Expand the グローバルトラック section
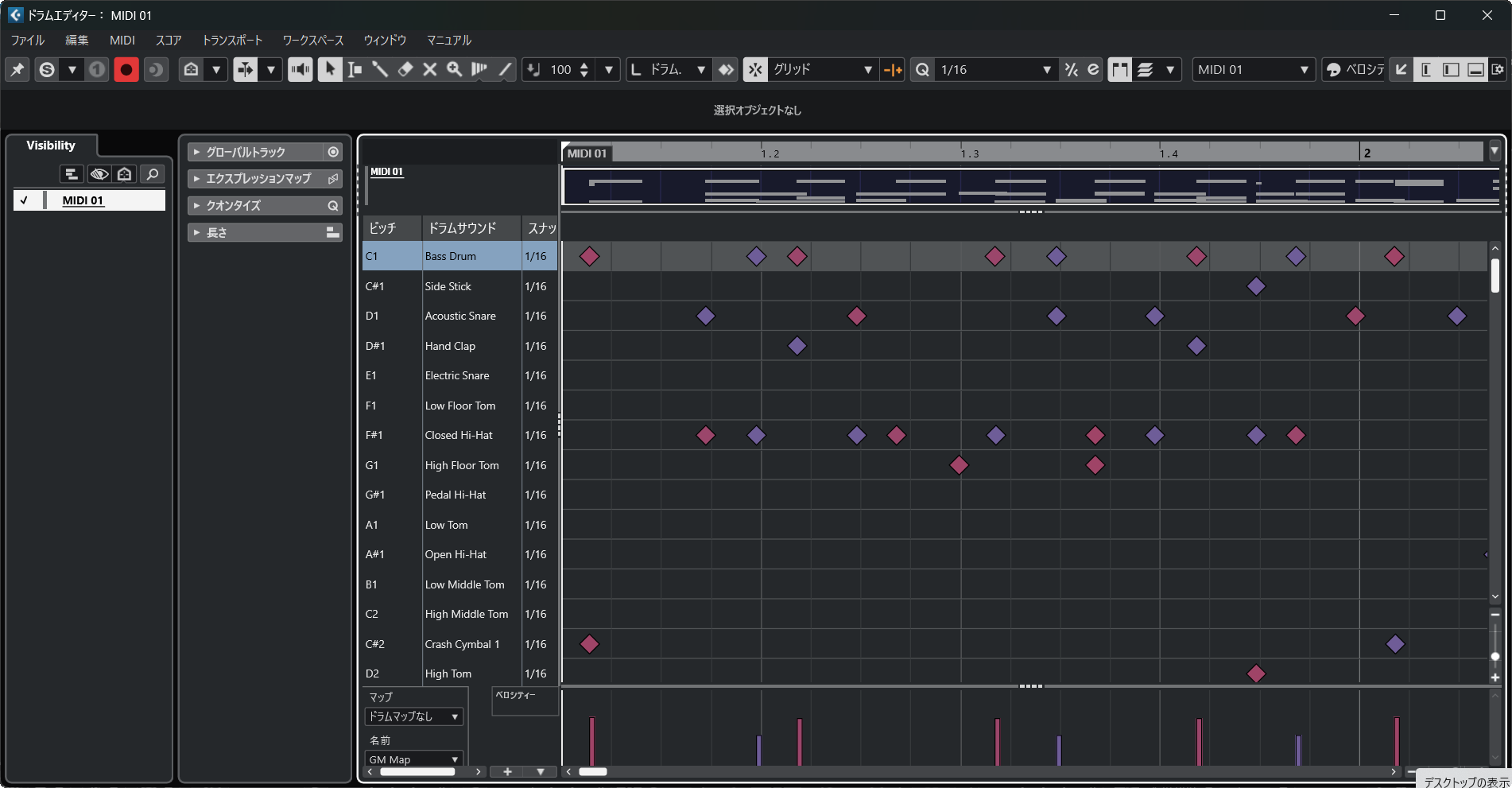This screenshot has height=788, width=1512. 197,152
